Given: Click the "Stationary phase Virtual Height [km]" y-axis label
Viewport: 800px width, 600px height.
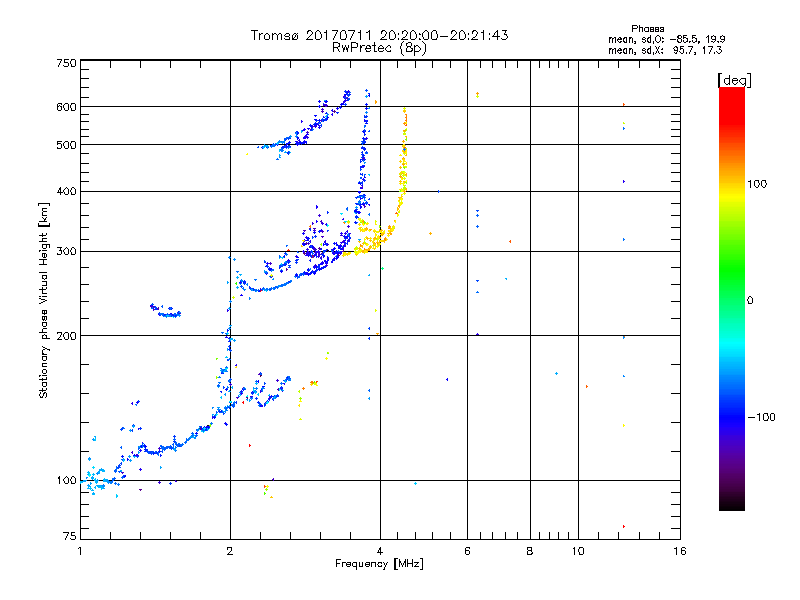Looking at the screenshot, I should tap(43, 300).
